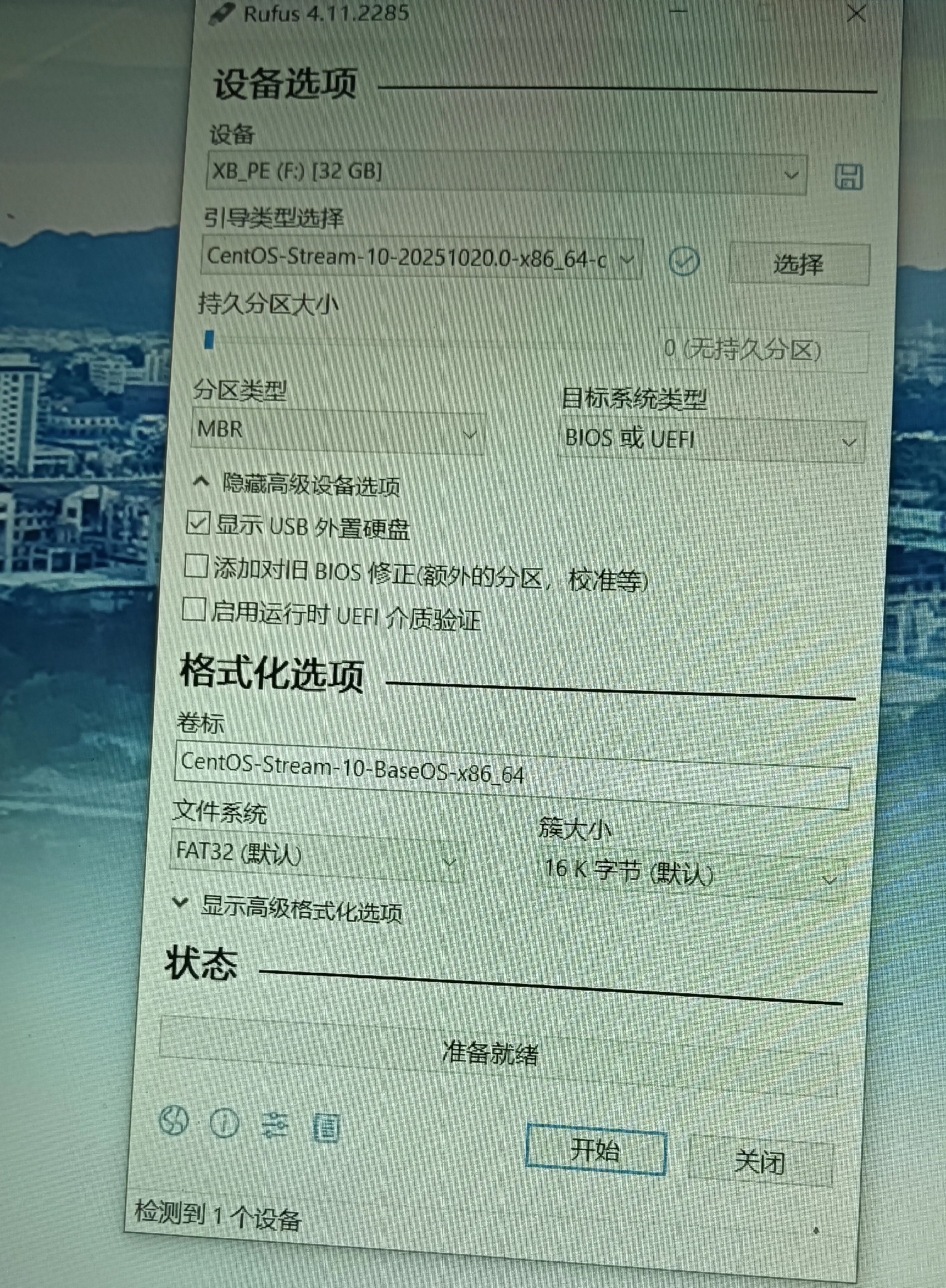Expand 显示高级格式化选项 section
Screen dimensions: 946x1288
[288, 908]
